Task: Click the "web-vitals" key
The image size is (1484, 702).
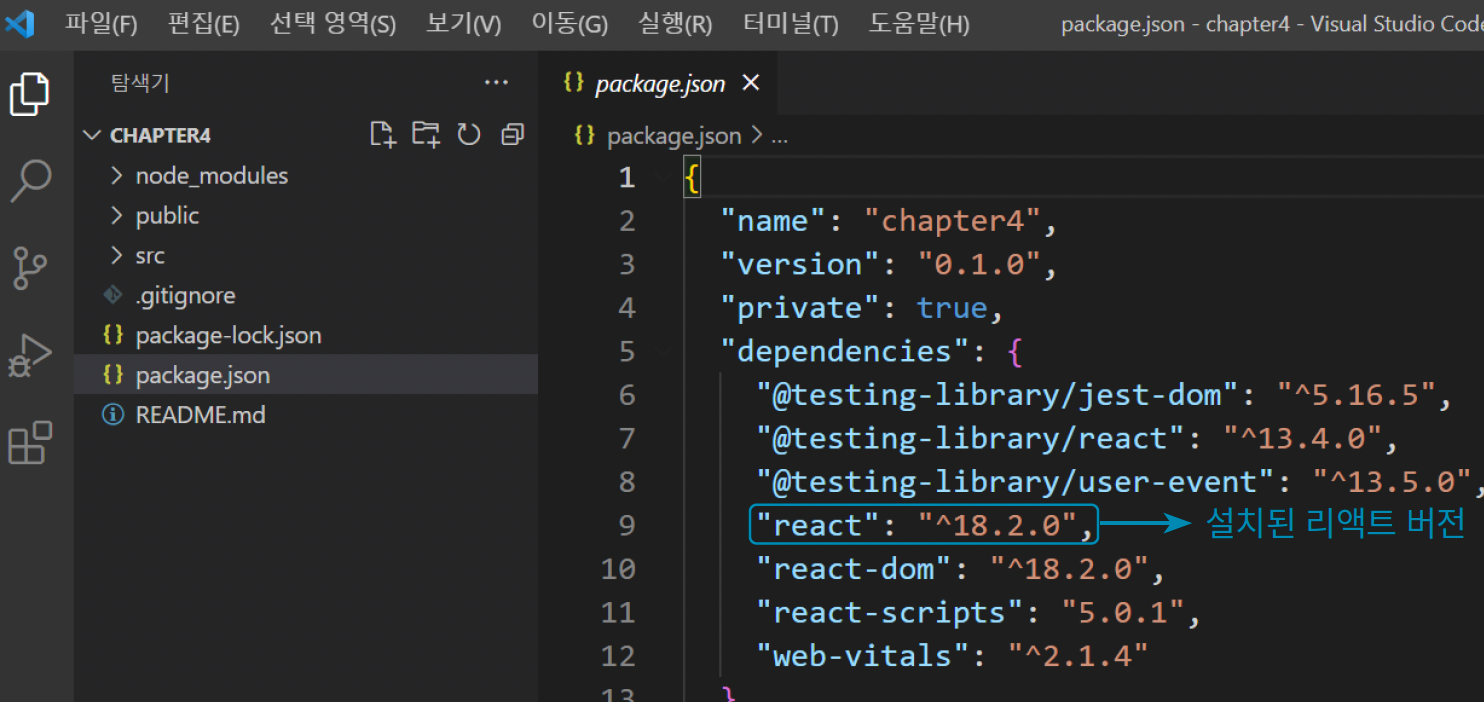Action: (x=862, y=655)
